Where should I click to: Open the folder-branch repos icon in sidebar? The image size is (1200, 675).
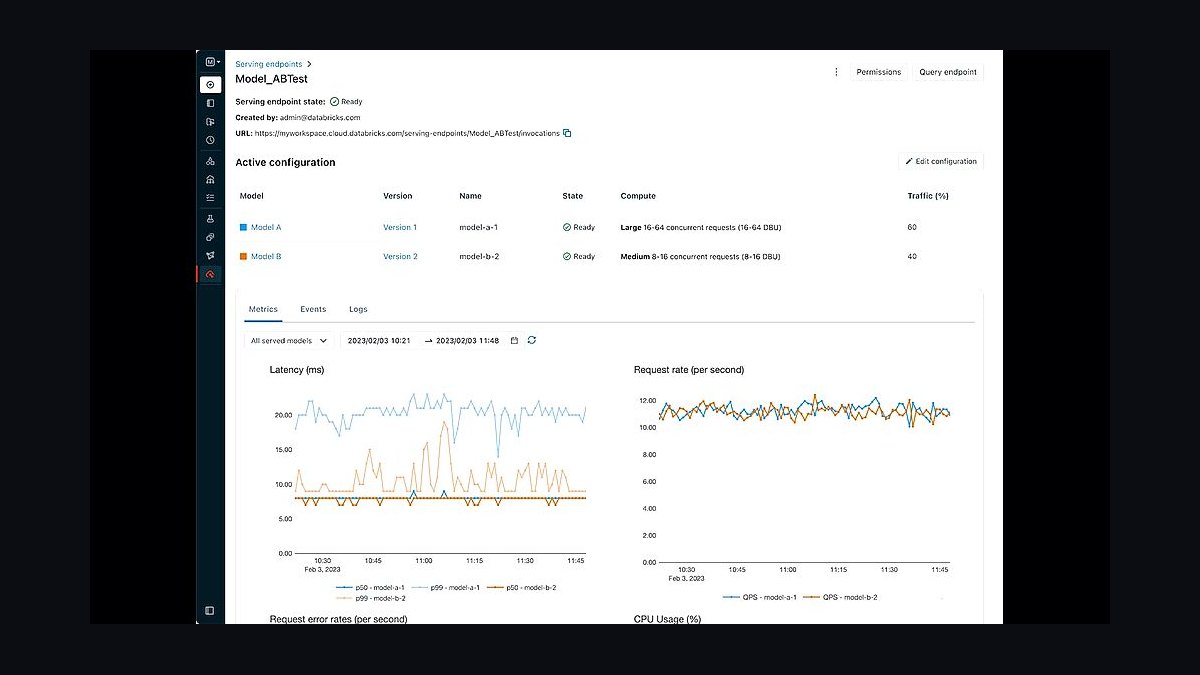point(210,122)
